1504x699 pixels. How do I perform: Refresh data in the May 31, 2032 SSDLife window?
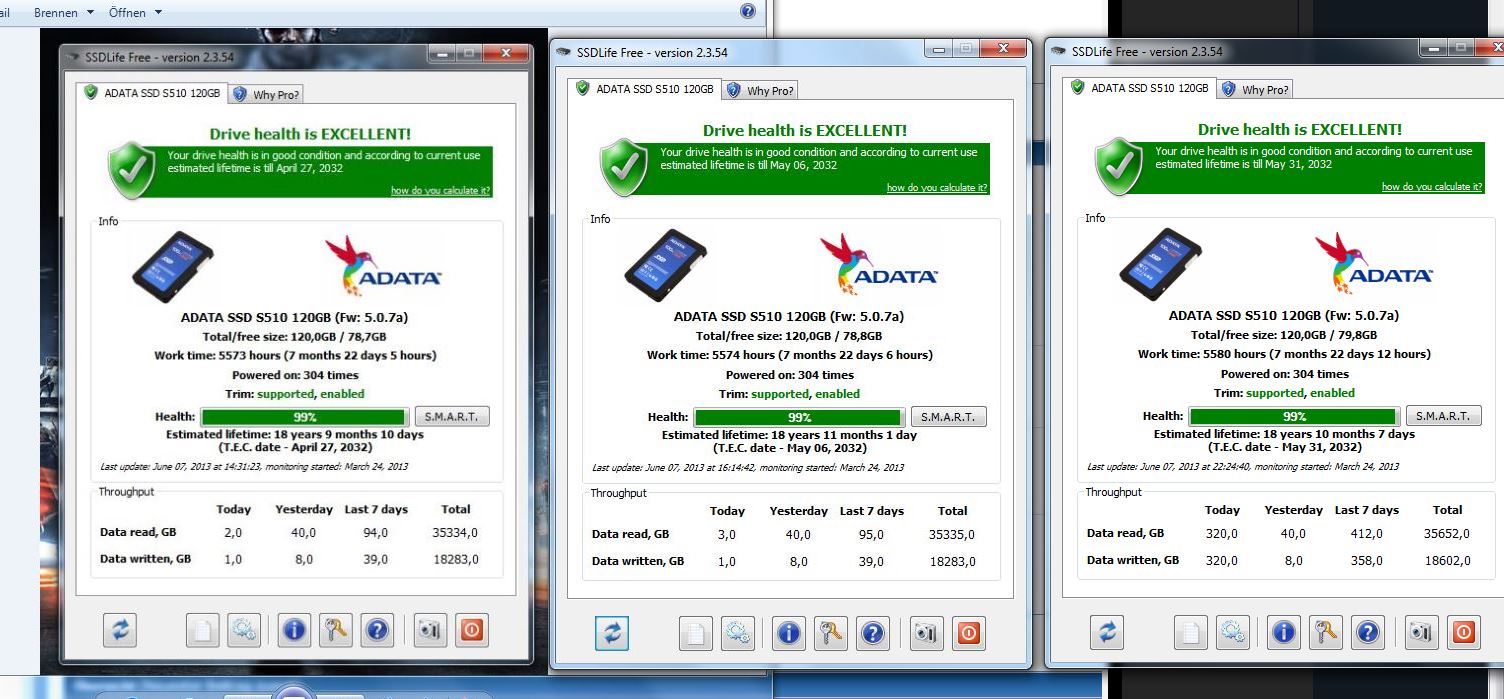pos(1108,632)
